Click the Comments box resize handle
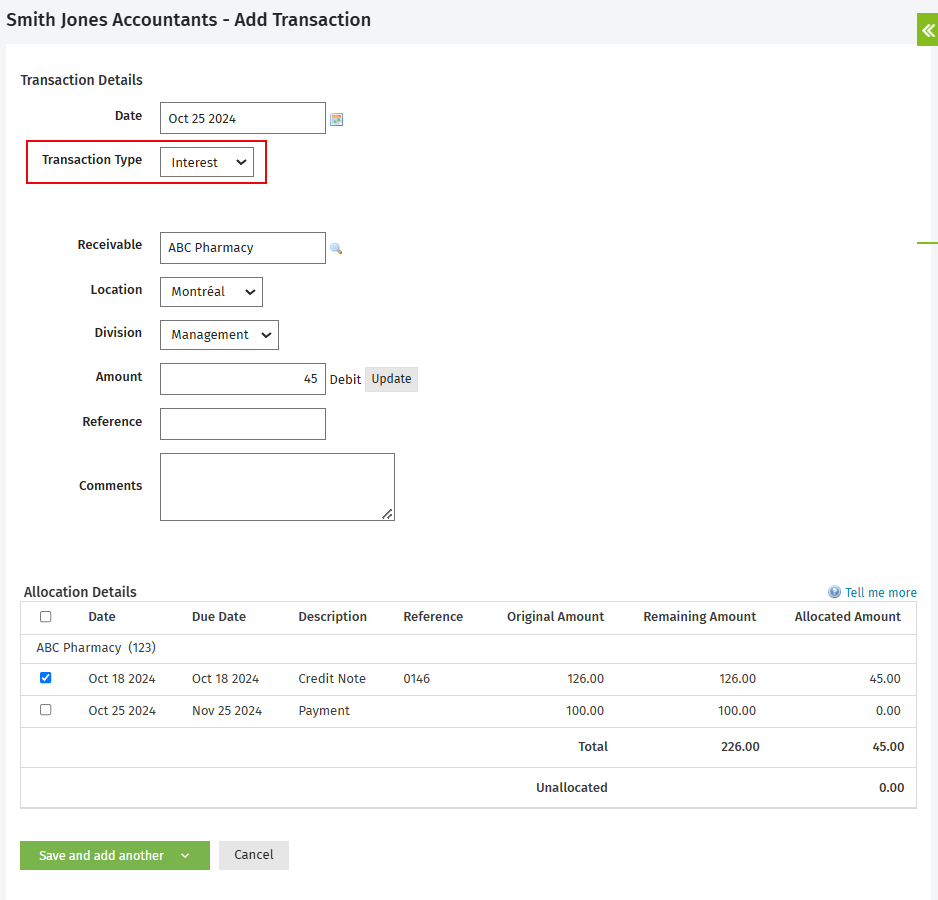Viewport: 938px width, 900px height. pyautogui.click(x=388, y=514)
